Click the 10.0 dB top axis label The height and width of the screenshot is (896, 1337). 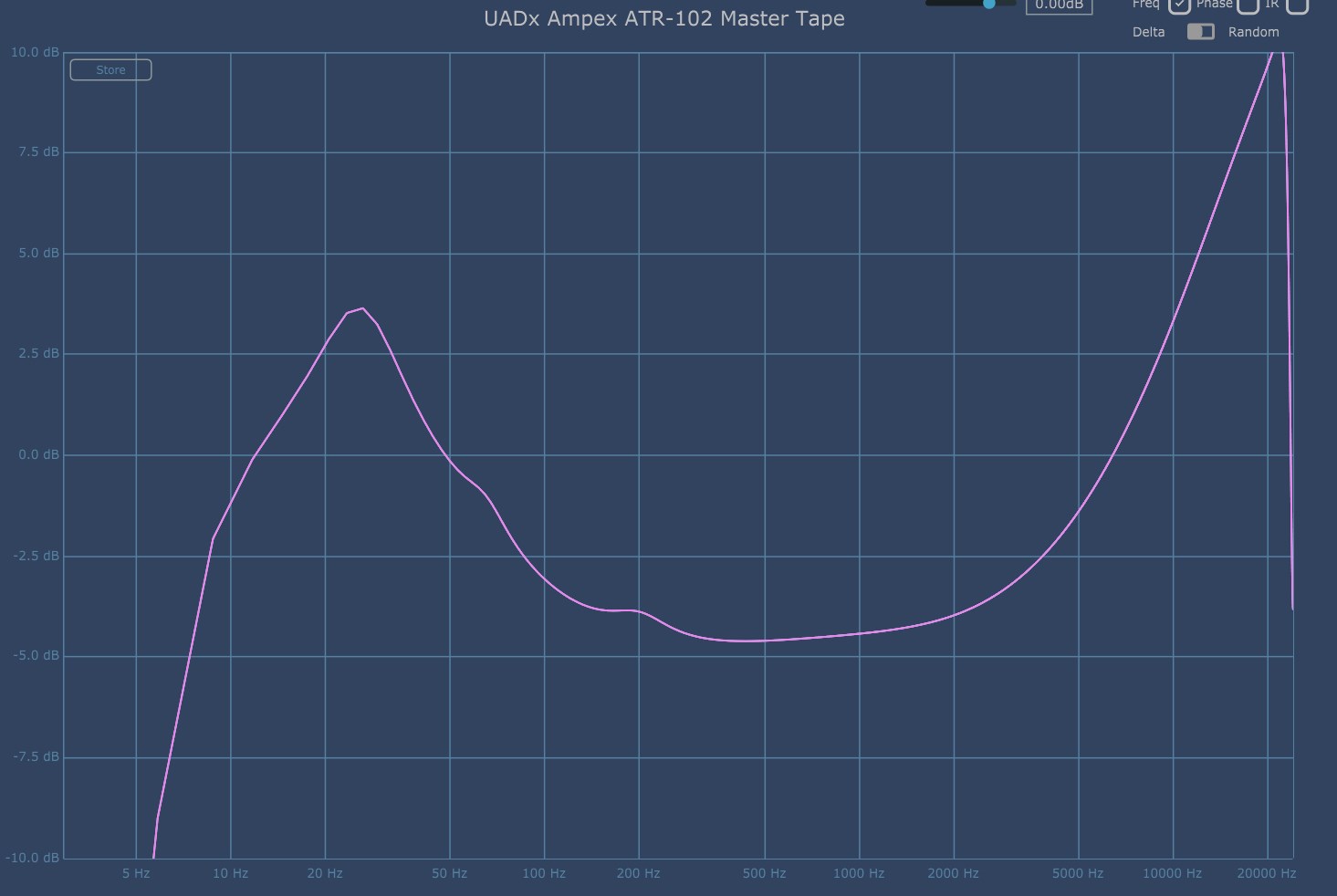pyautogui.click(x=36, y=53)
